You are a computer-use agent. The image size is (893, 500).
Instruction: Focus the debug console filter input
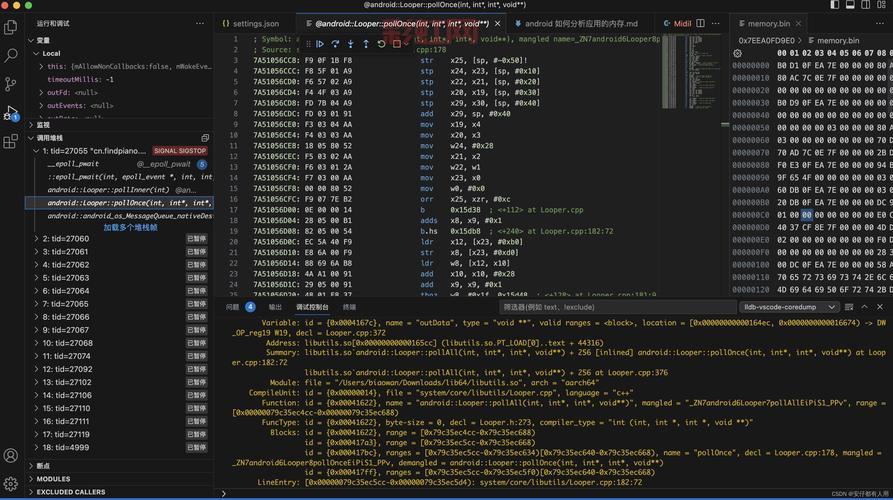(x=617, y=307)
